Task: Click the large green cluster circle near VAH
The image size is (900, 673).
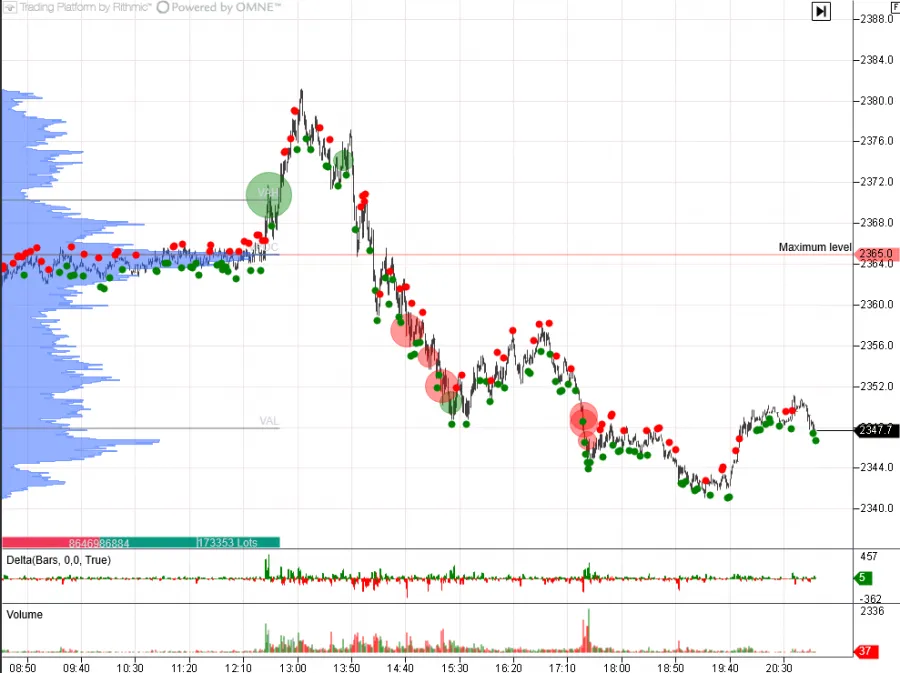Action: tap(269, 195)
